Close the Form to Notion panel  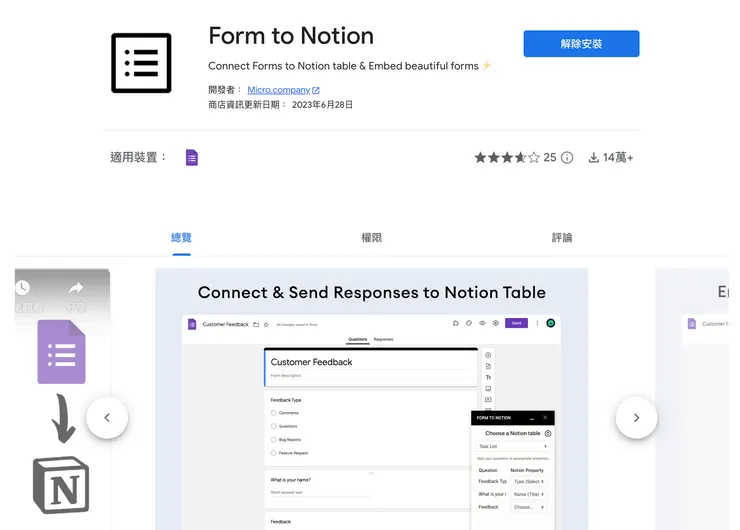pyautogui.click(x=545, y=418)
